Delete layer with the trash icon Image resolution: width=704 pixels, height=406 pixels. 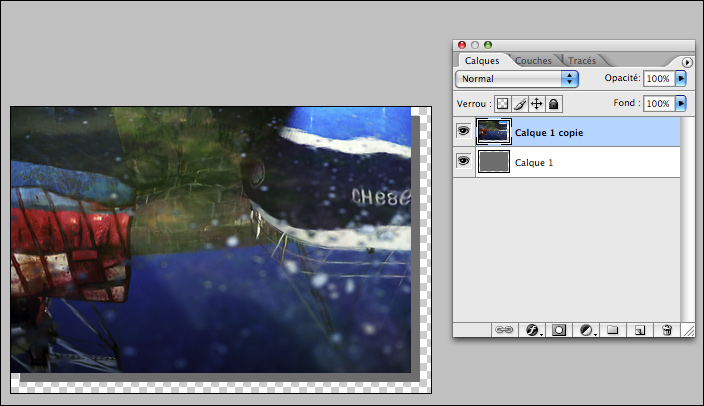click(667, 329)
